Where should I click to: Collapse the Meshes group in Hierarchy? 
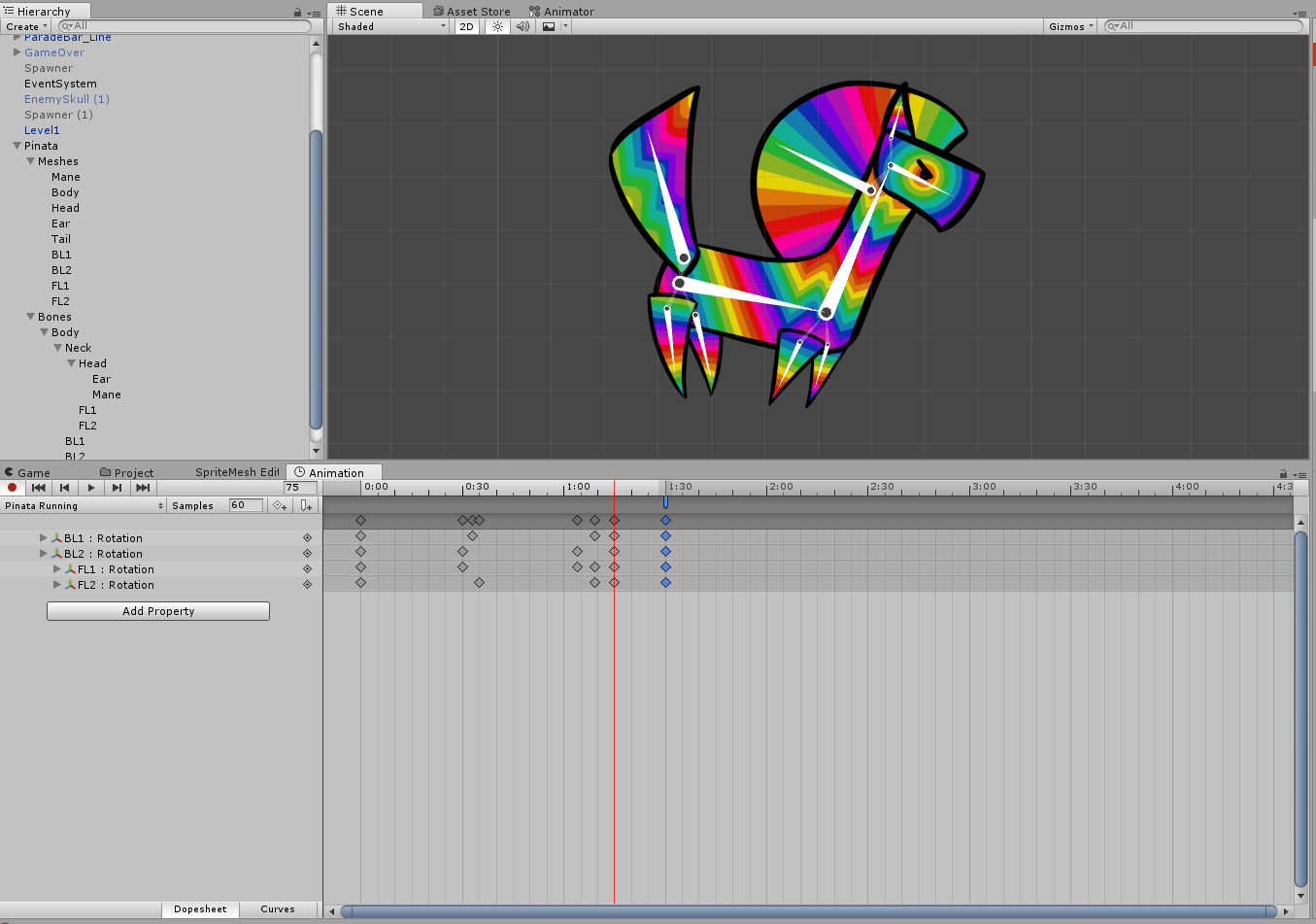click(x=30, y=161)
